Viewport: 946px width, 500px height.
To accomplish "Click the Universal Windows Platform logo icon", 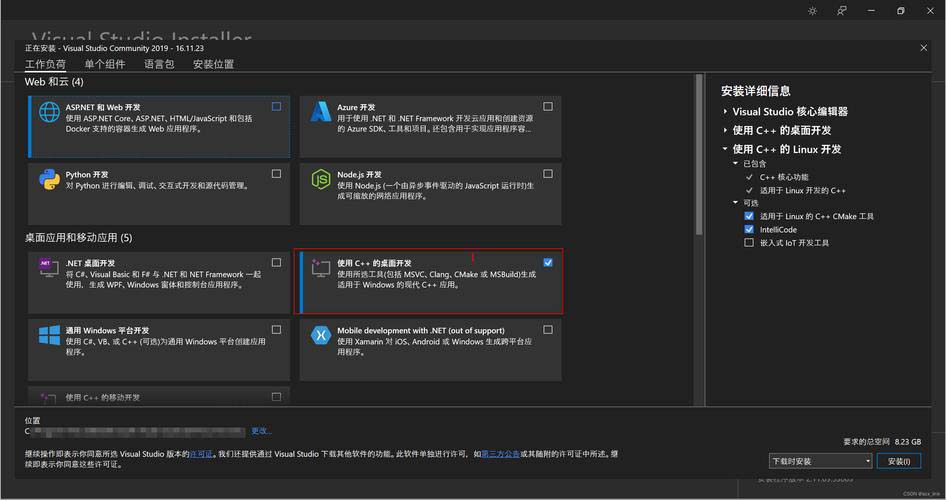I will 49,336.
